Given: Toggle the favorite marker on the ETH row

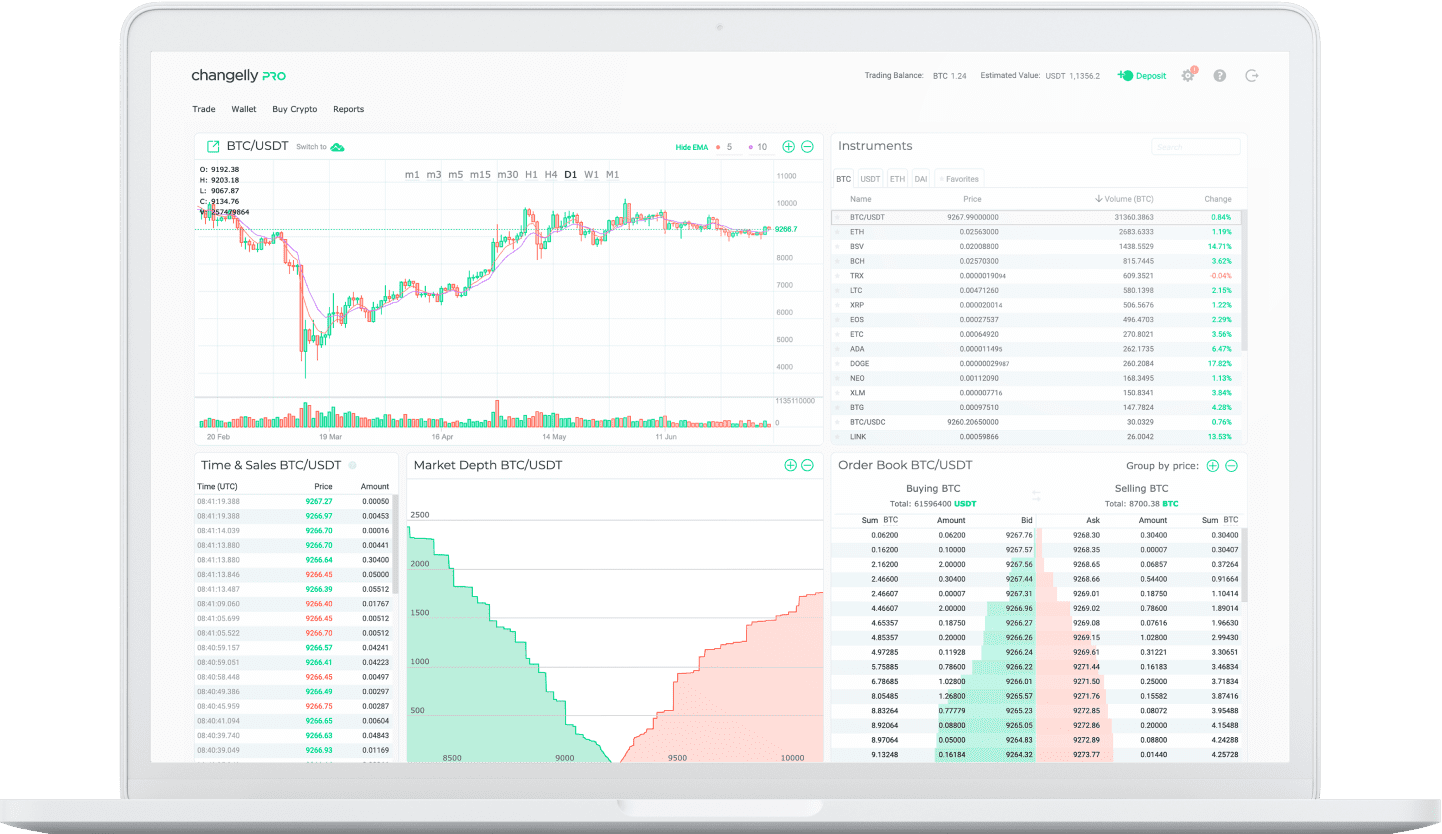Looking at the screenshot, I should click(x=838, y=231).
